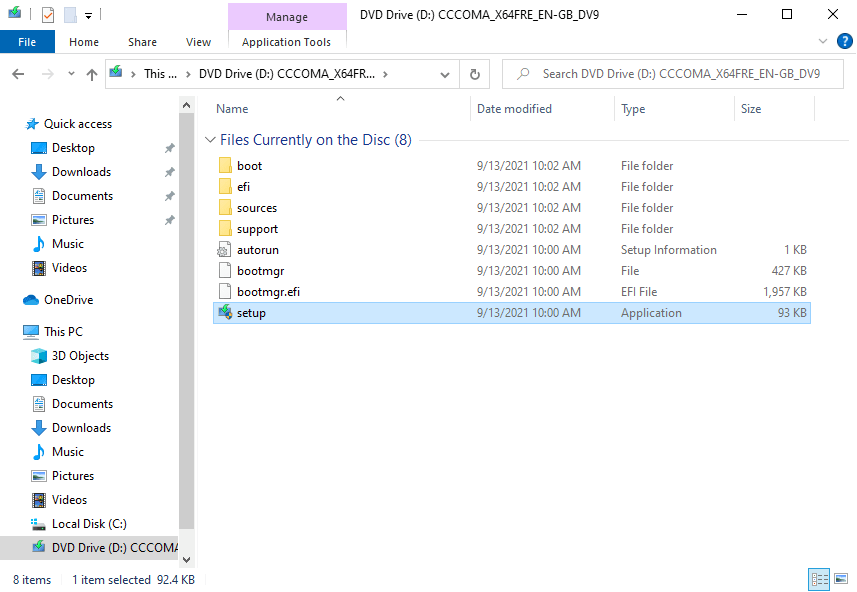The image size is (857, 592).
Task: Open the File menu
Action: click(x=27, y=42)
